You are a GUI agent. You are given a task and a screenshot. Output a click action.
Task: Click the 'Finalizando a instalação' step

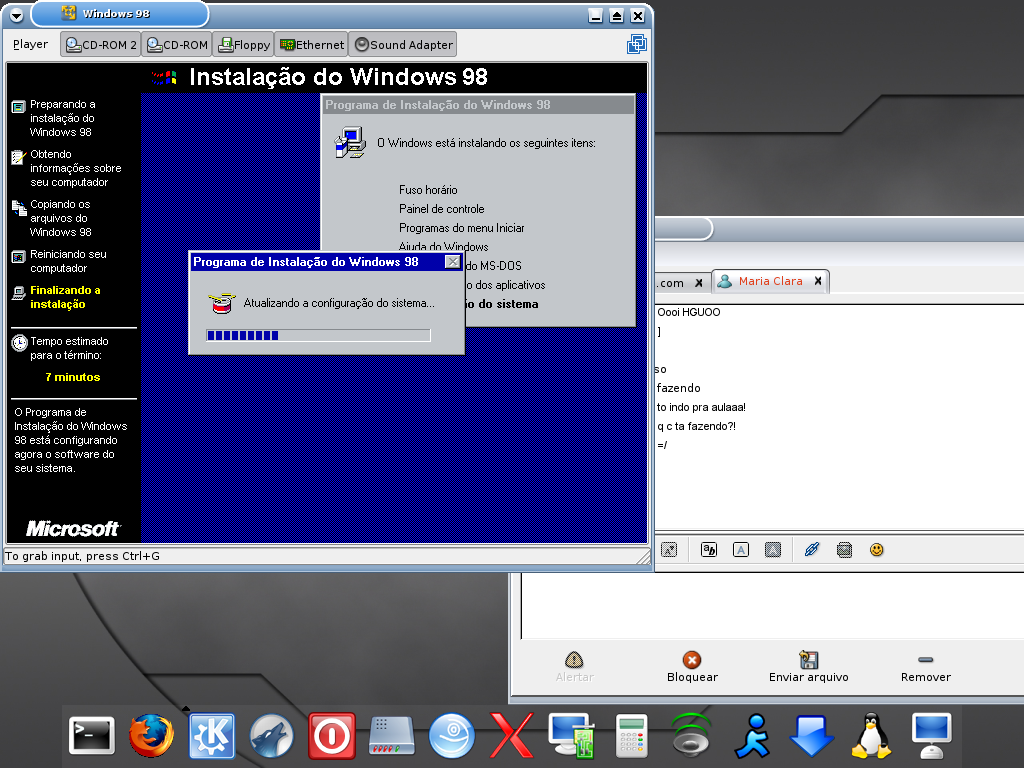(x=65, y=297)
